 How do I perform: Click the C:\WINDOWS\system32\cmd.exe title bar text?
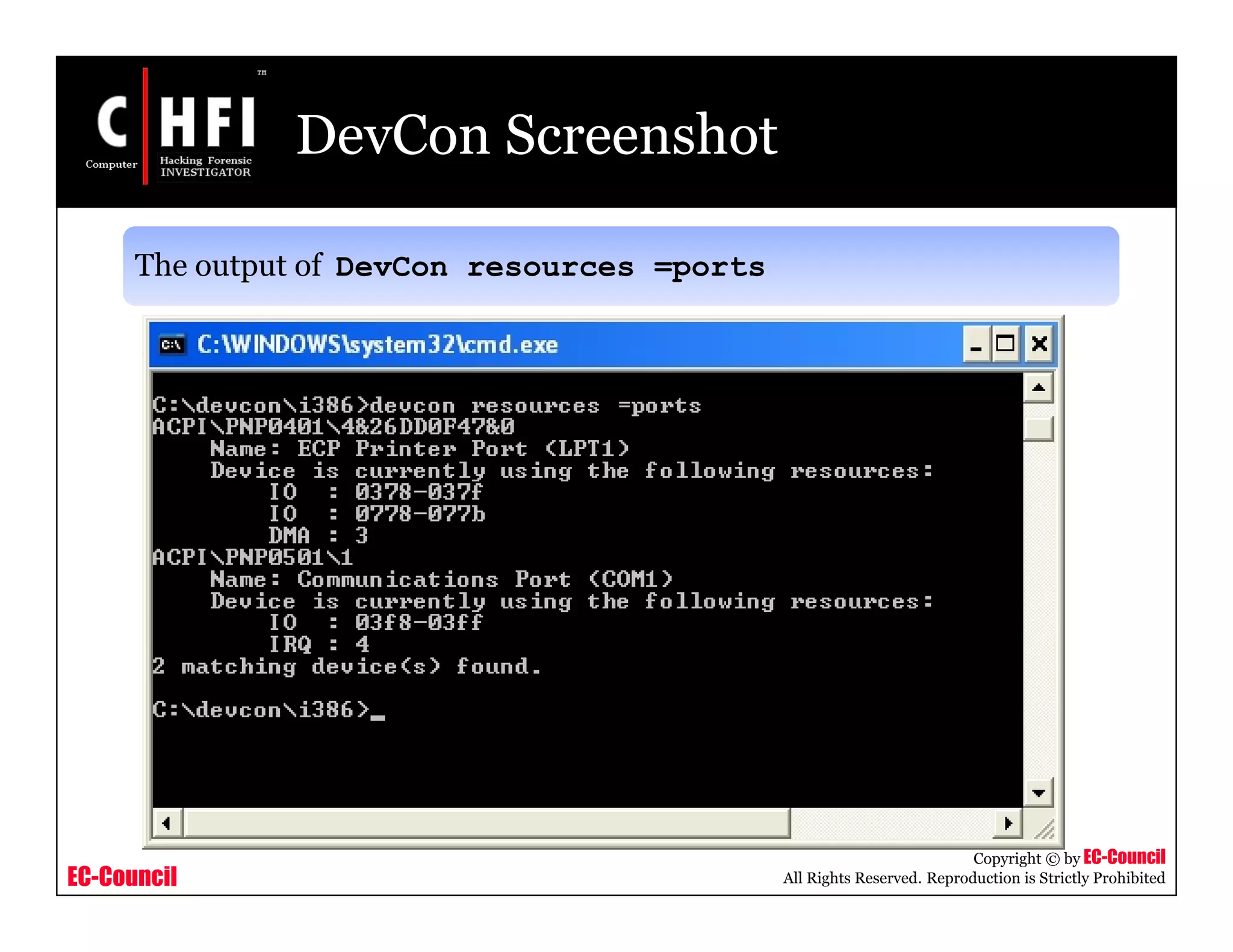coord(377,345)
